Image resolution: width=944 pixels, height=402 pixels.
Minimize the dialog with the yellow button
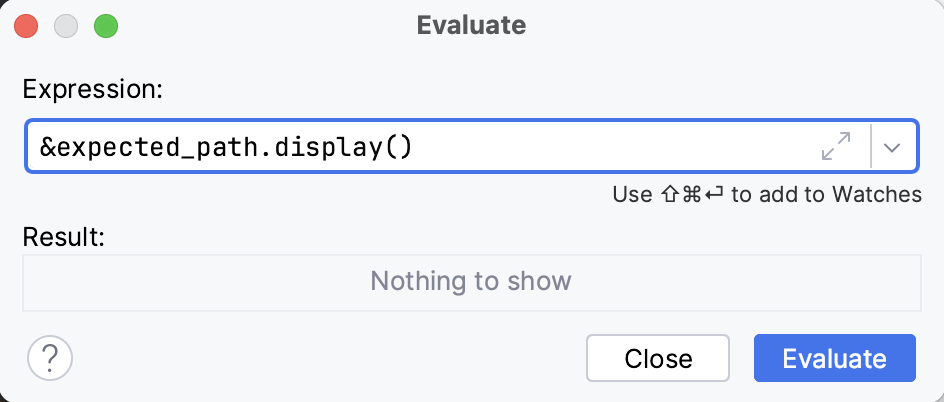click(66, 25)
